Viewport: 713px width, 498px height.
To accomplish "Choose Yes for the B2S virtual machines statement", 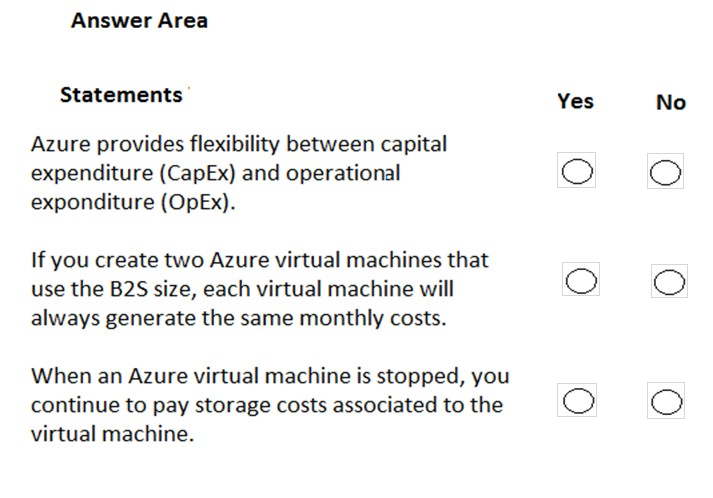I will pos(581,280).
